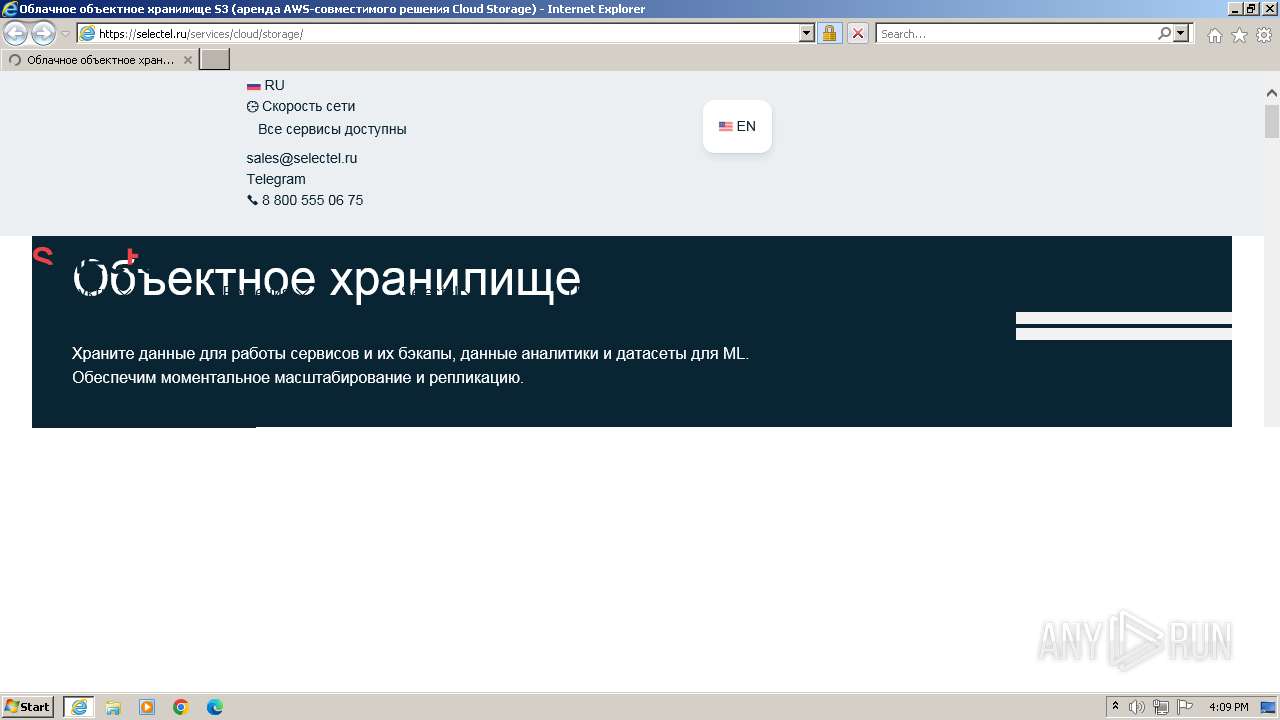Viewport: 1280px width, 720px height.
Task: Call the 8 800 555 06 75 number
Action: (305, 200)
